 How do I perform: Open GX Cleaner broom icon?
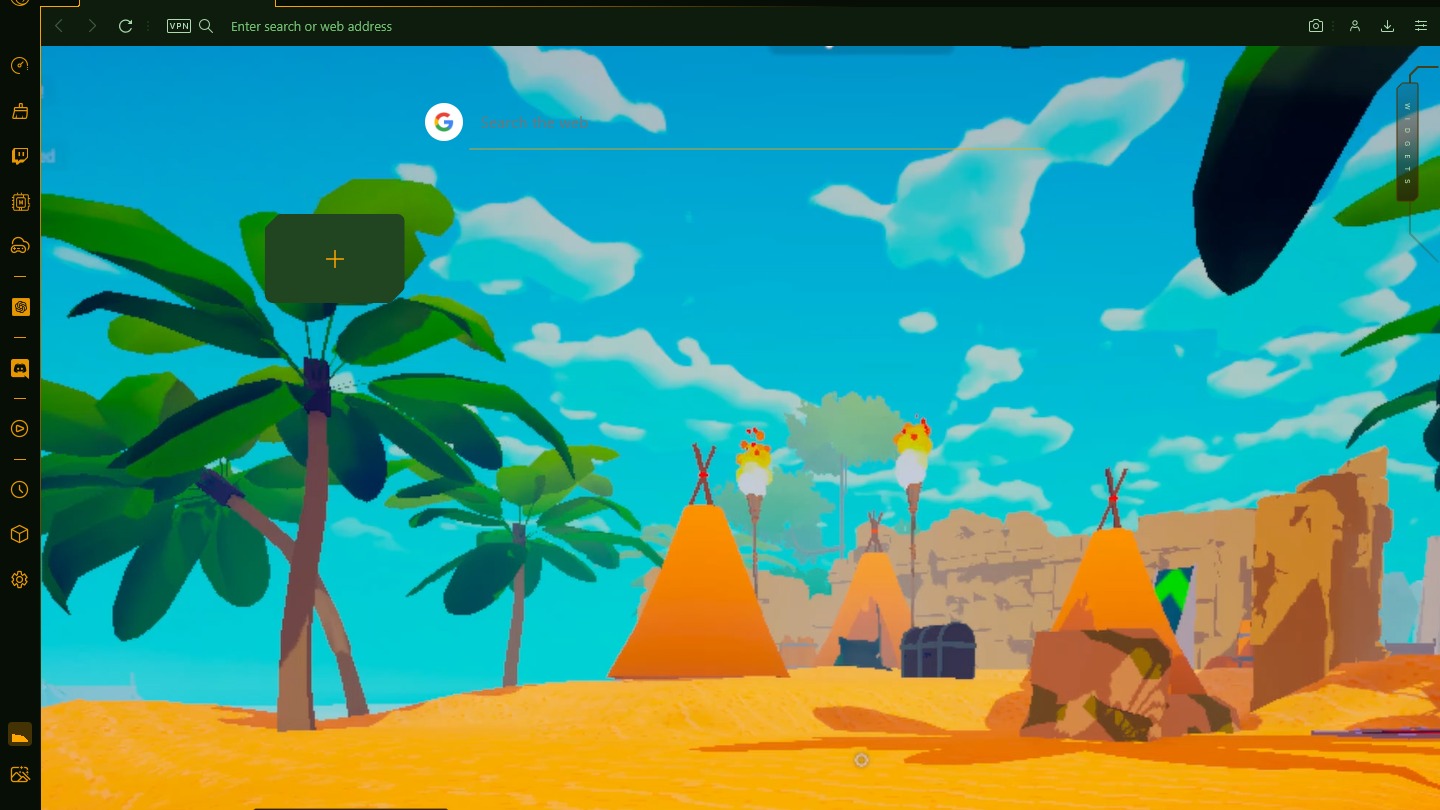[x=20, y=111]
